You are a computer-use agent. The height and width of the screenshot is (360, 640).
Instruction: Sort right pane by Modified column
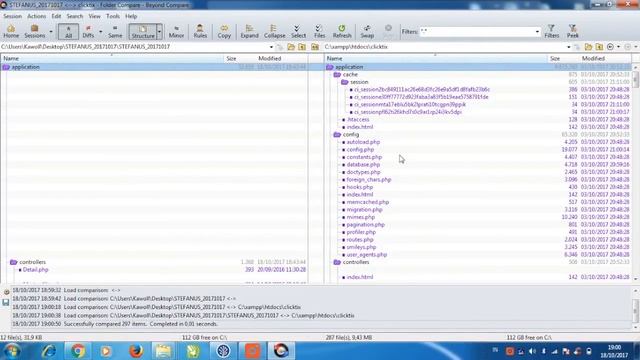605,58
